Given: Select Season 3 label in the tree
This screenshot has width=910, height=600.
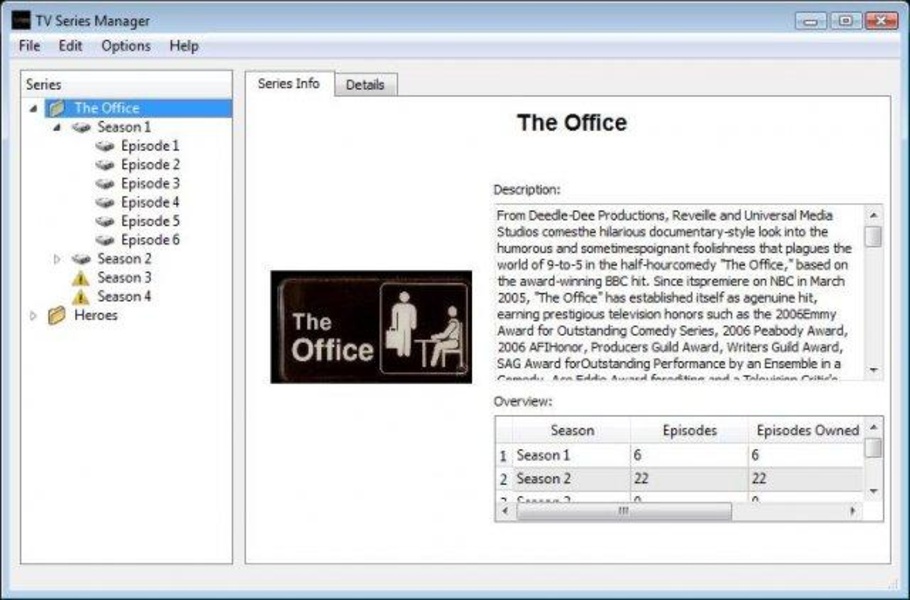Looking at the screenshot, I should coord(124,278).
